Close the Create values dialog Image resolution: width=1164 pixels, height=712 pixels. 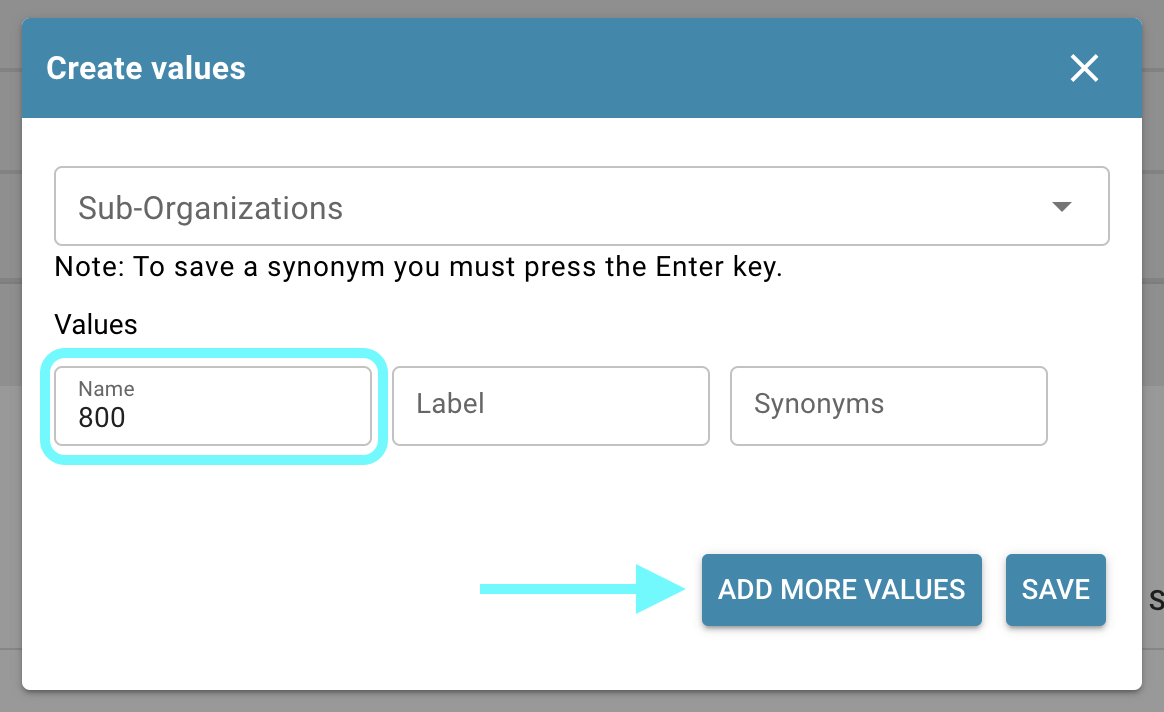[1084, 68]
